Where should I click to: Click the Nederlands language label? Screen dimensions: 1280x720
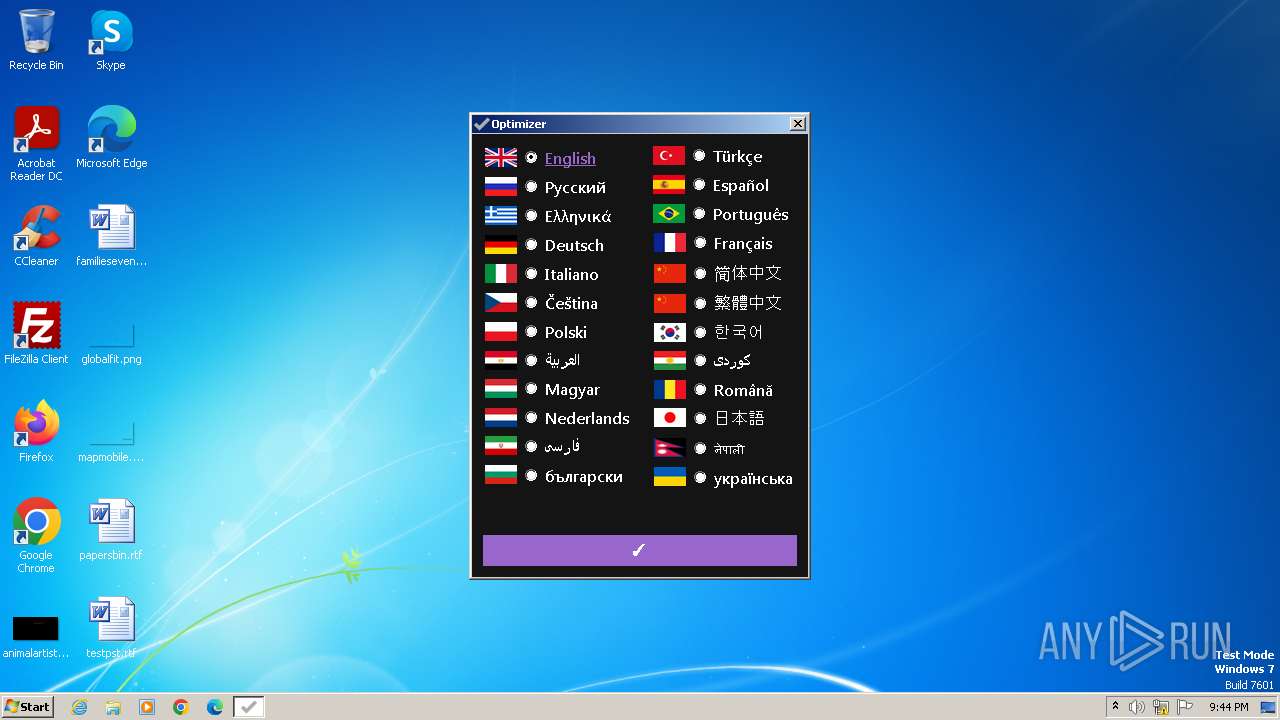point(587,418)
